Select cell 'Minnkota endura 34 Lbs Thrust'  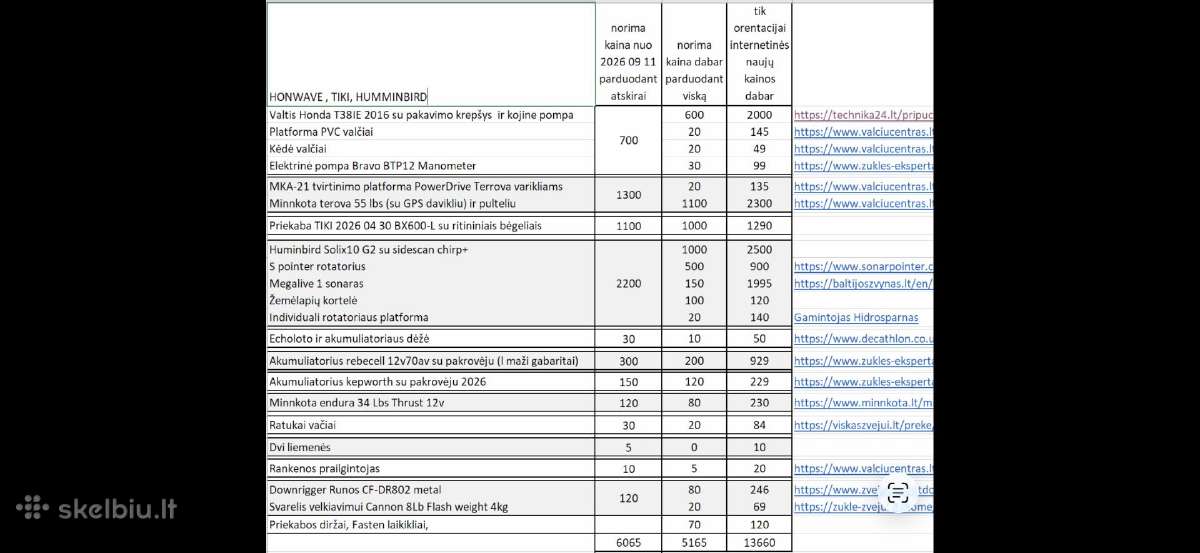[x=431, y=403]
